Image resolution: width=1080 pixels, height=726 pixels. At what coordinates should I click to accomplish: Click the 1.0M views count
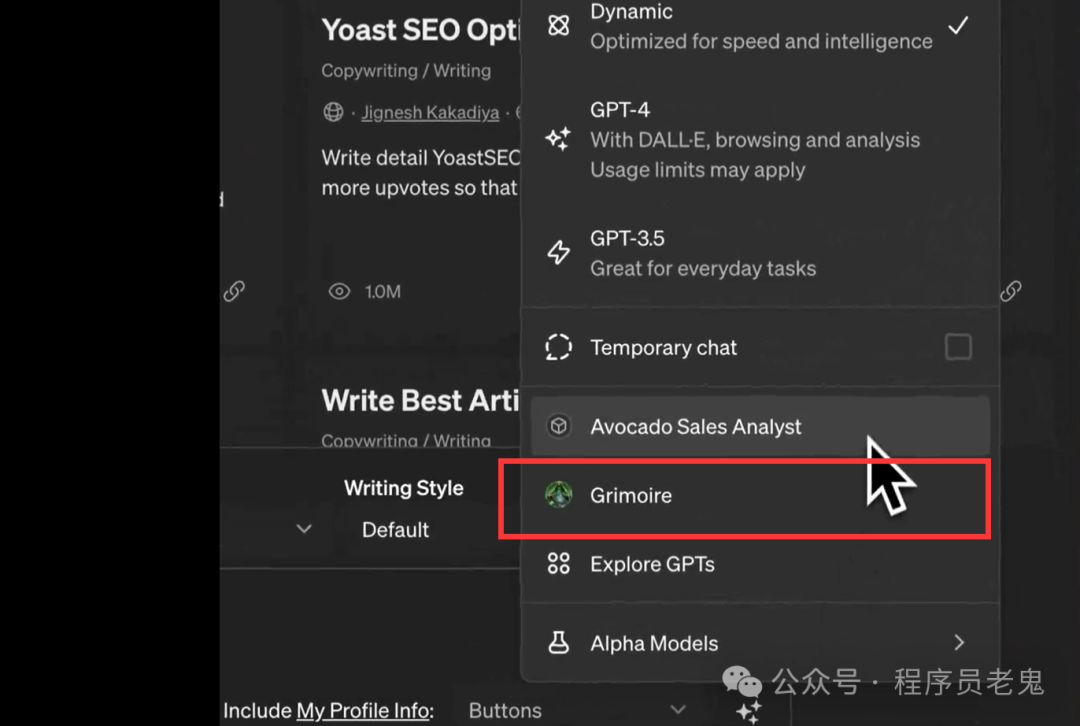pyautogui.click(x=382, y=291)
